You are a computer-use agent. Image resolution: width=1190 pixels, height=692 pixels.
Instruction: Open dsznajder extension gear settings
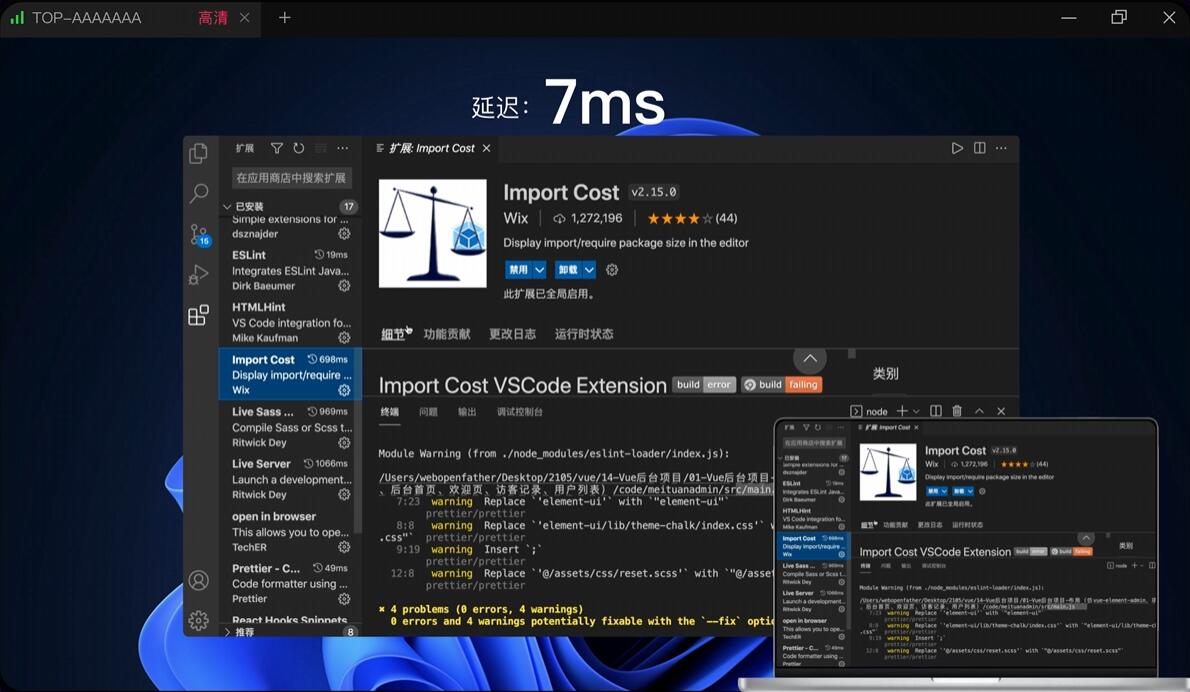[344, 234]
